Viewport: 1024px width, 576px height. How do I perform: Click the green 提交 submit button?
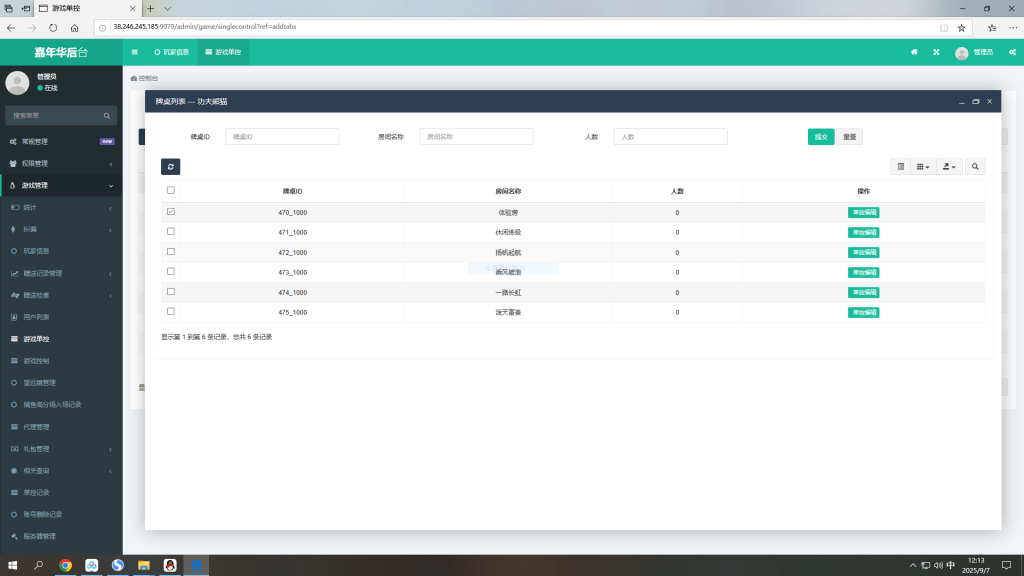point(821,137)
